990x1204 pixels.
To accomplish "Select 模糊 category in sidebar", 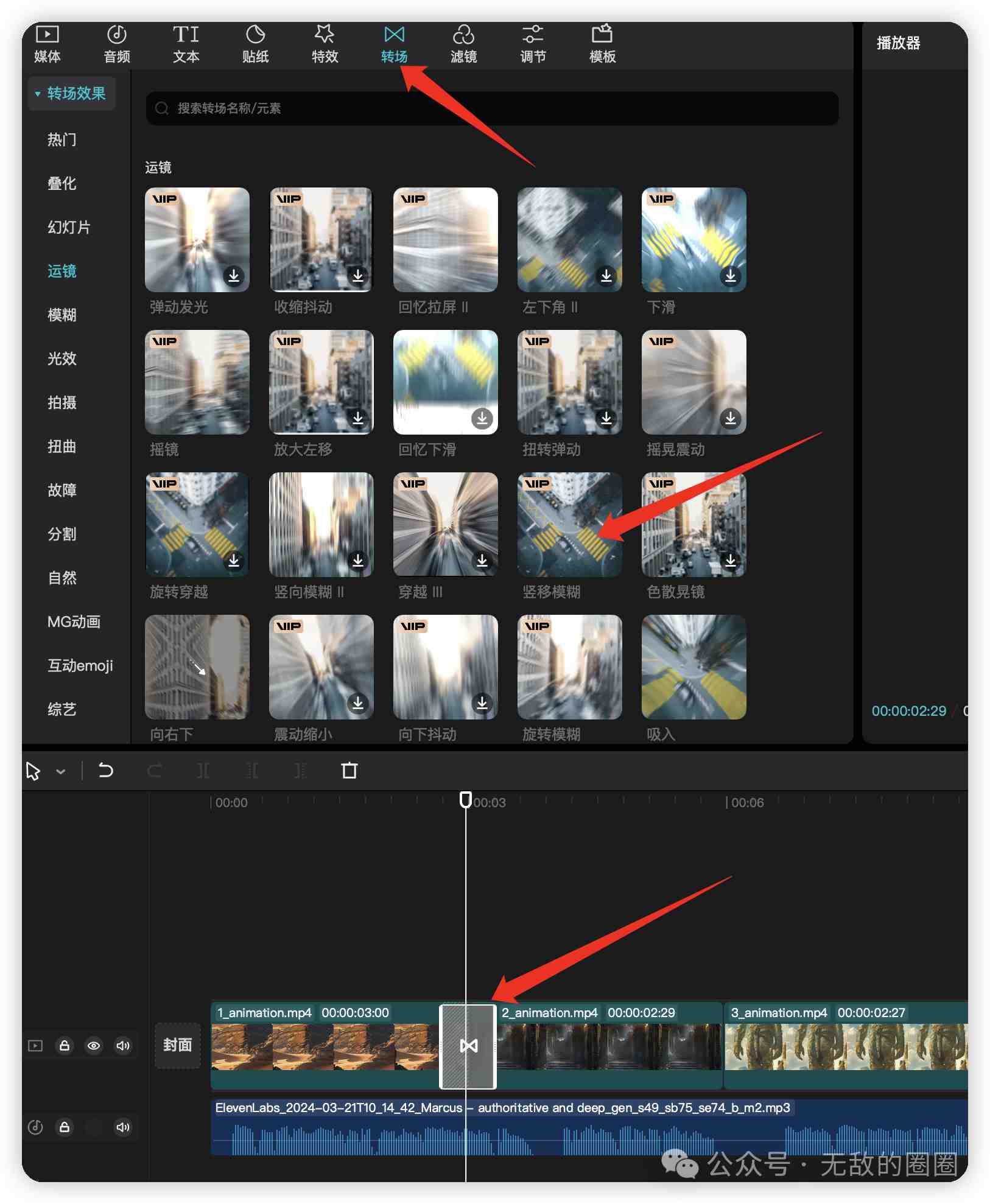I will pyautogui.click(x=62, y=315).
